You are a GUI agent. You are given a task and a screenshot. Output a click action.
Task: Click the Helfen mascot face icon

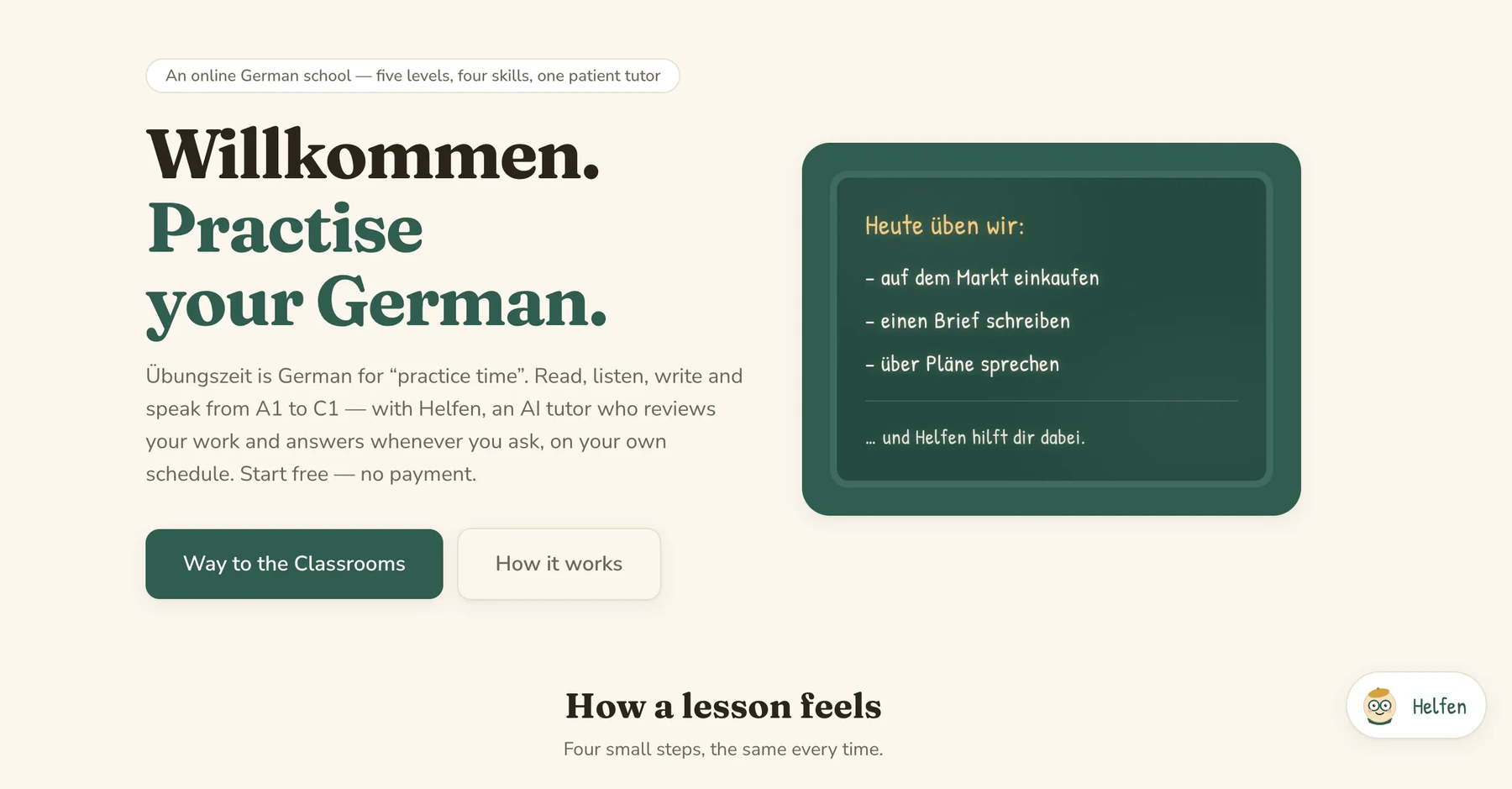(1379, 706)
